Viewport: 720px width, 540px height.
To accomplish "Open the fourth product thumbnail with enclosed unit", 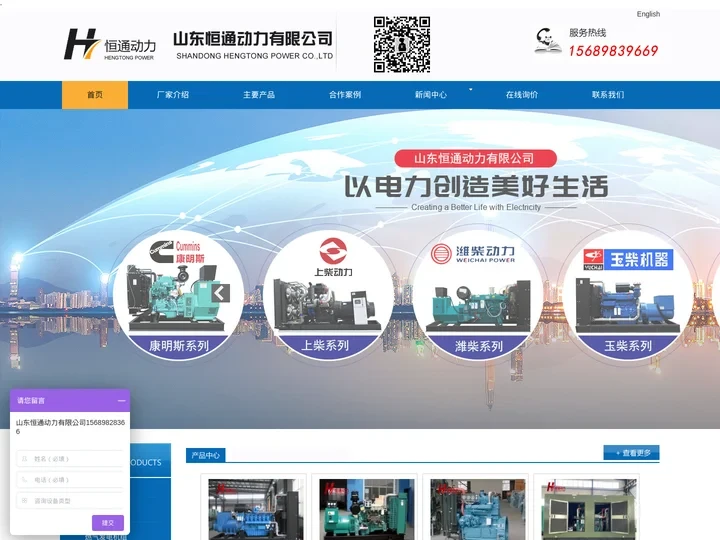I will [589, 509].
